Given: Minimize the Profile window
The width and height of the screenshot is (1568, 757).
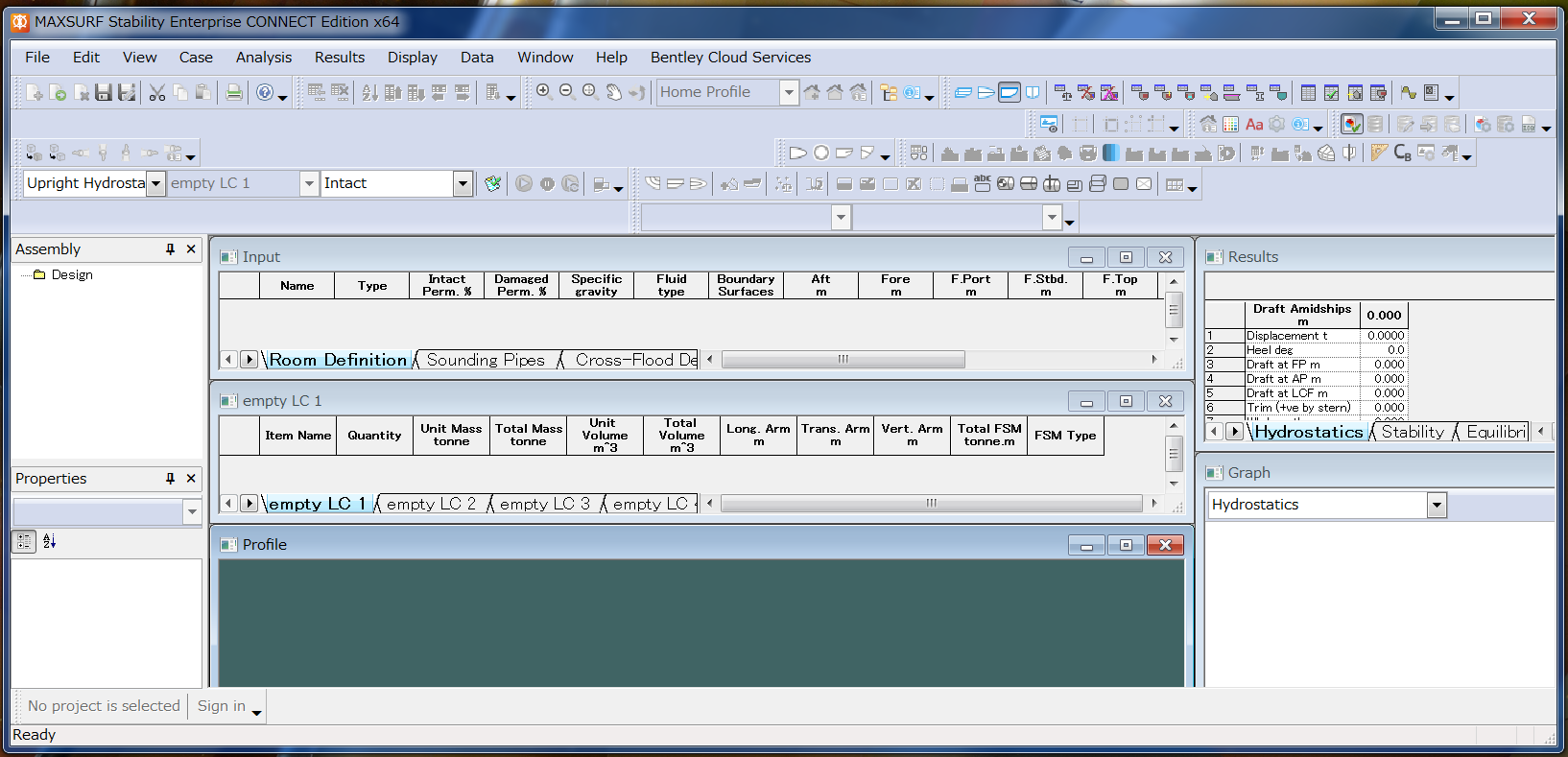Looking at the screenshot, I should (1086, 545).
